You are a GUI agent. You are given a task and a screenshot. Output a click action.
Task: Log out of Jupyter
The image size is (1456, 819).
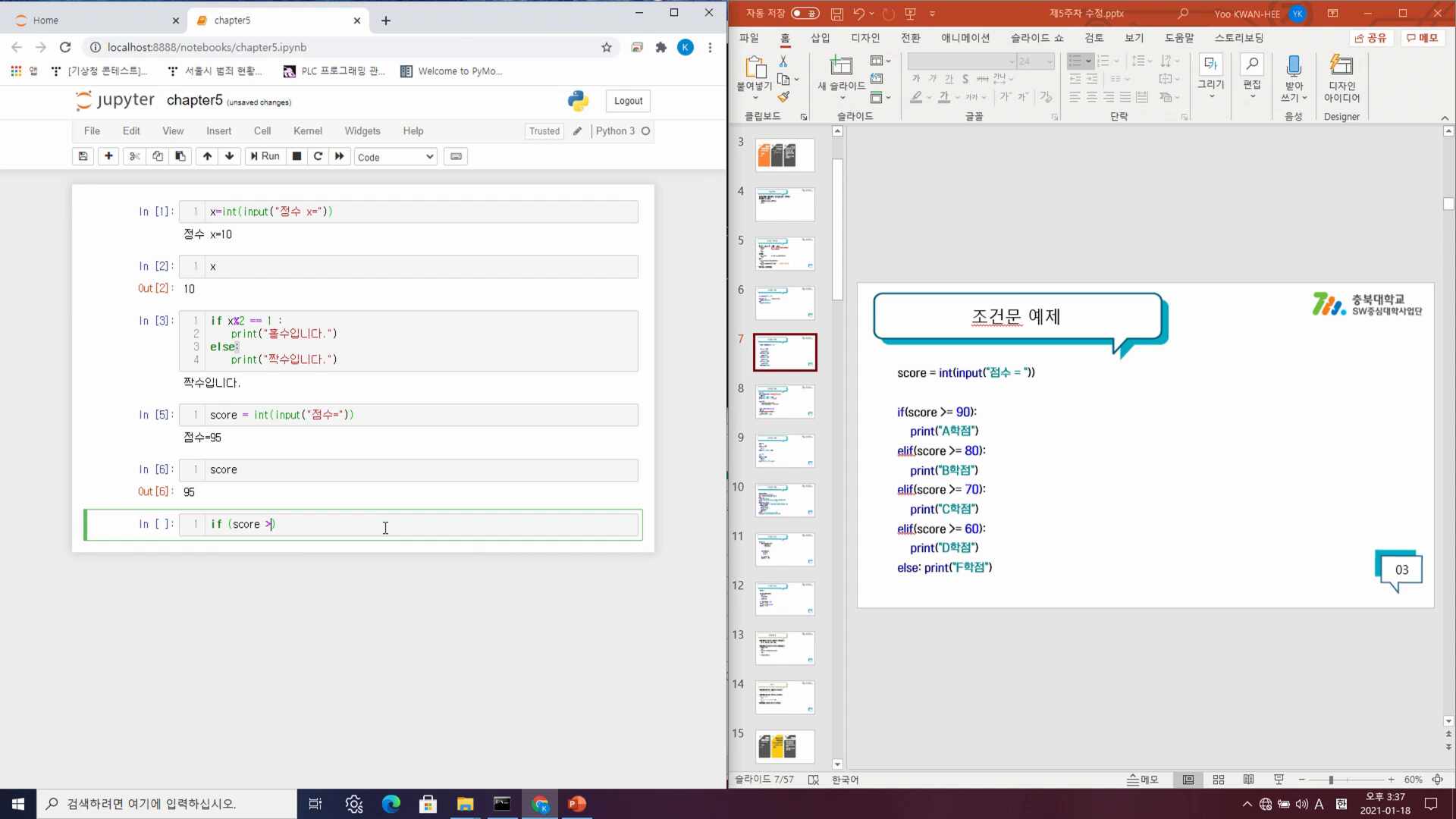click(628, 101)
